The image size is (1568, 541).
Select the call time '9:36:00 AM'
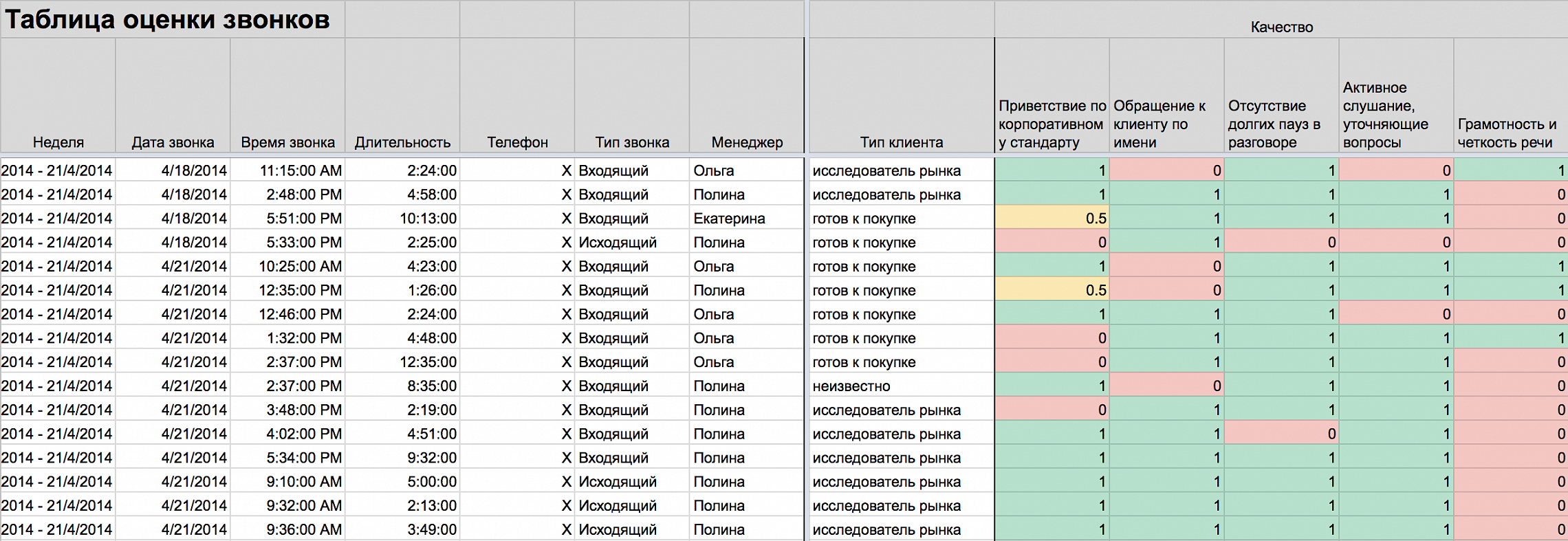(x=287, y=529)
